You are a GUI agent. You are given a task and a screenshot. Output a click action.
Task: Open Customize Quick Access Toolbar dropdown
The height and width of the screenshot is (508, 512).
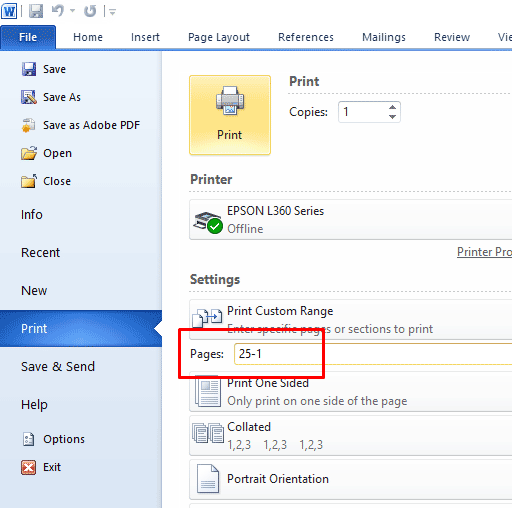(x=112, y=12)
